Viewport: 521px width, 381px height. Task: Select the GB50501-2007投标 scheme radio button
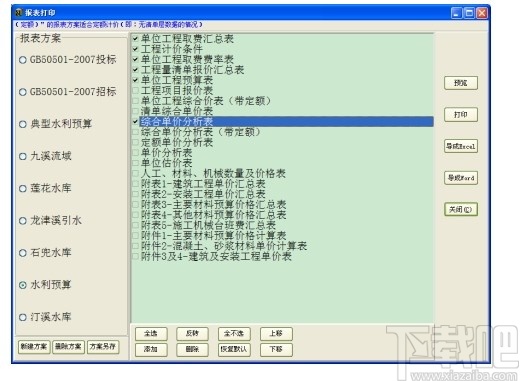coord(23,60)
